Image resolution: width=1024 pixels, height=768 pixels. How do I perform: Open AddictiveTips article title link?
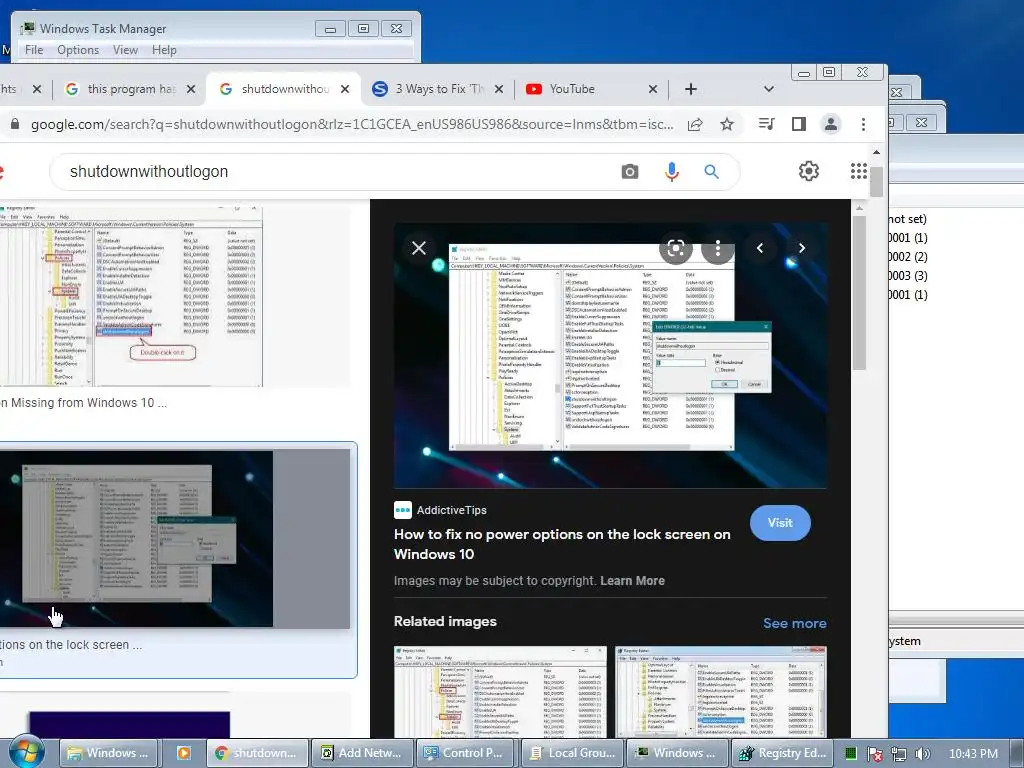(x=562, y=544)
